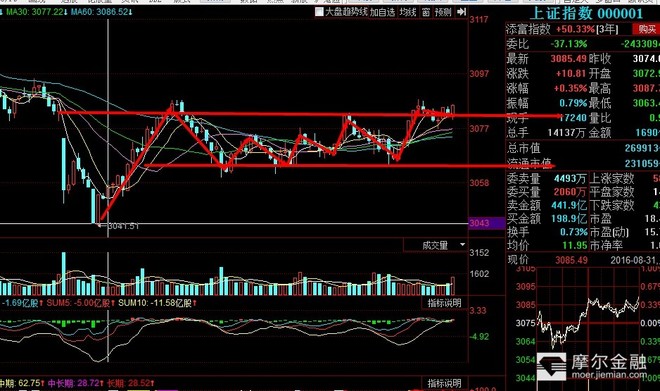Viewport: 660px width, 391px height.
Task: Click the 添富指数 +50.33% label
Action: 550,29
